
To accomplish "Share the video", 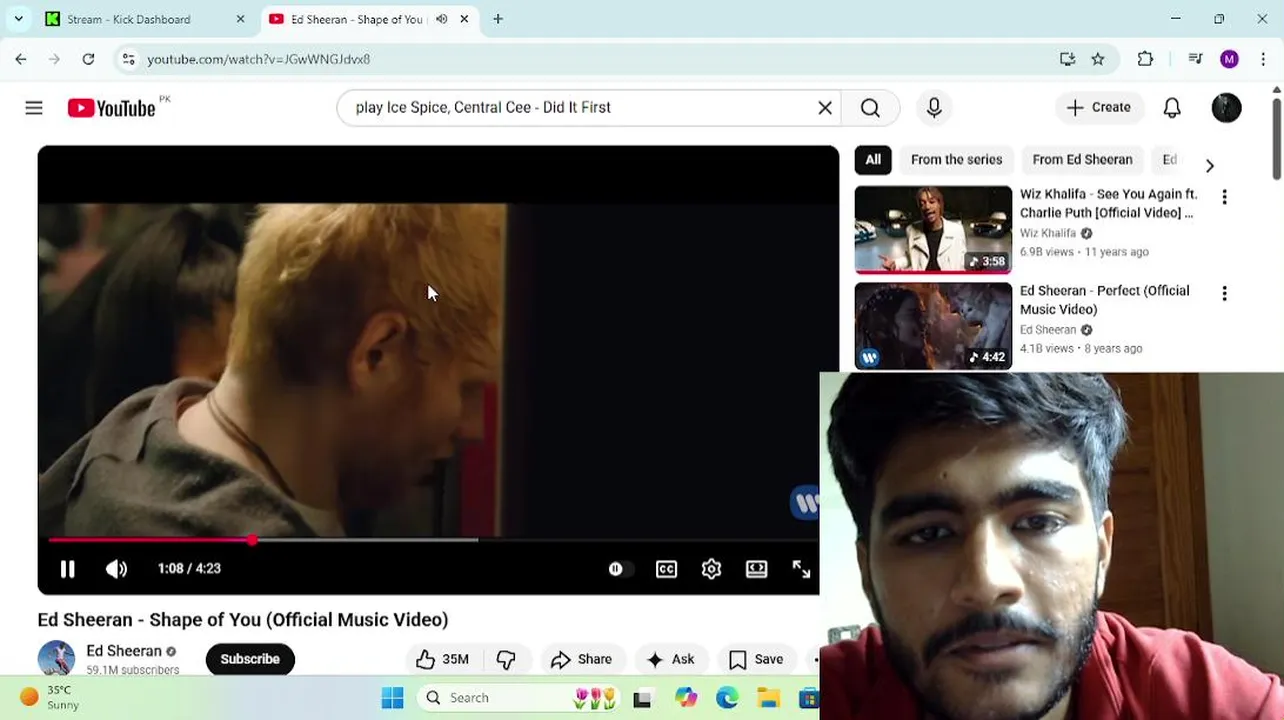I will pos(581,659).
